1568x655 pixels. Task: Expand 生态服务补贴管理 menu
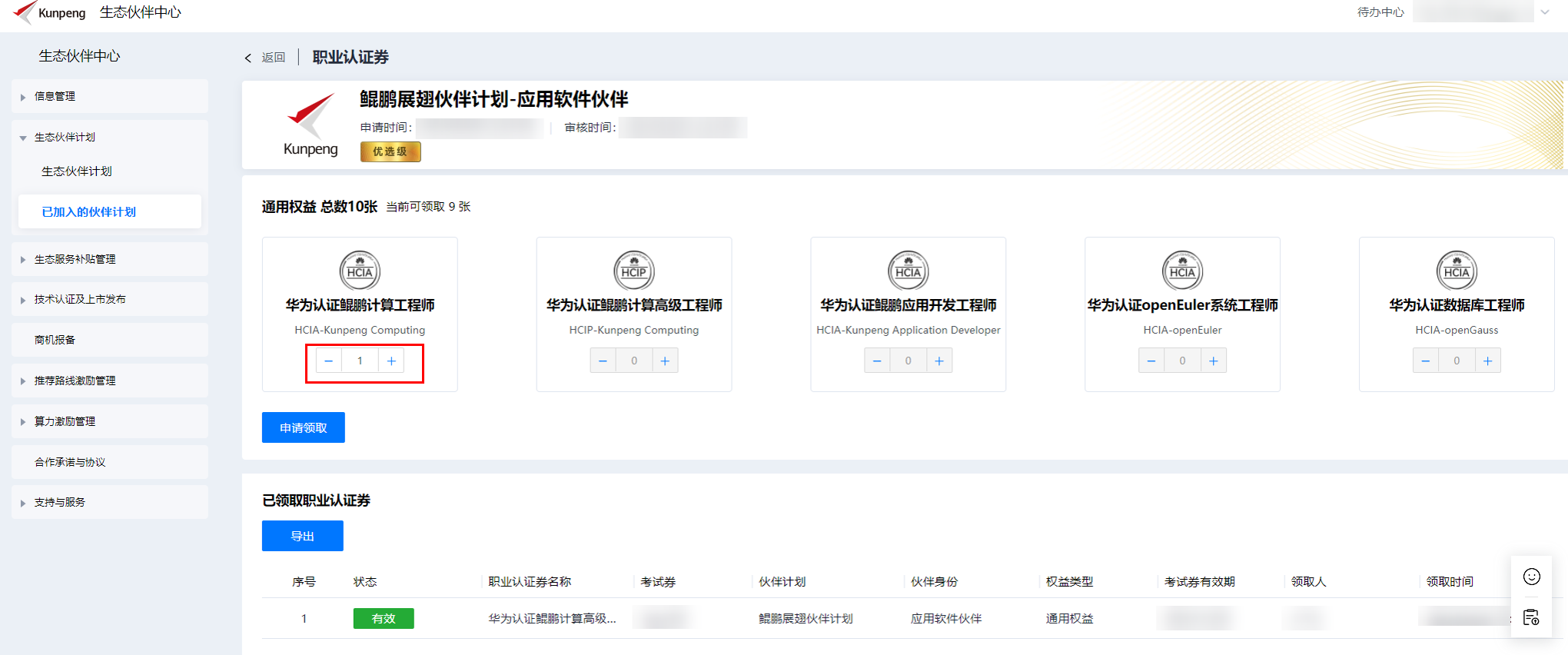tap(110, 259)
